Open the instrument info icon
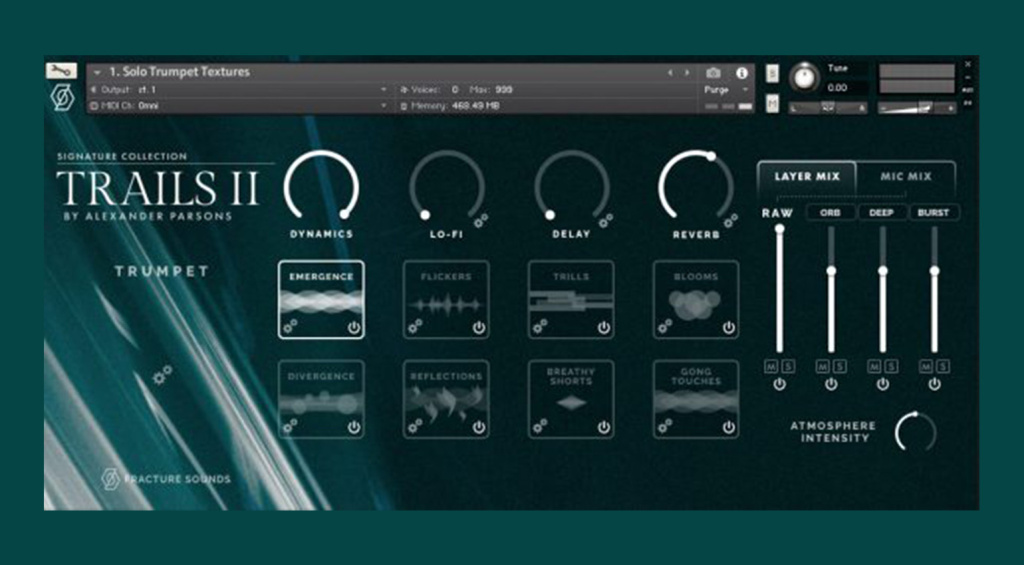Image resolution: width=1024 pixels, height=565 pixels. [742, 73]
